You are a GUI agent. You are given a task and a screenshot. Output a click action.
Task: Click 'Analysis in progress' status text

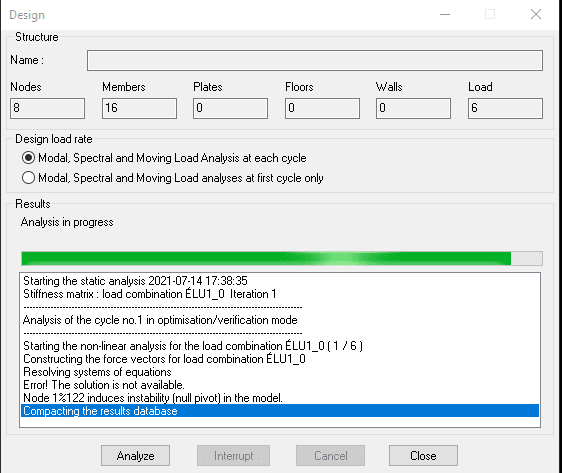67,222
